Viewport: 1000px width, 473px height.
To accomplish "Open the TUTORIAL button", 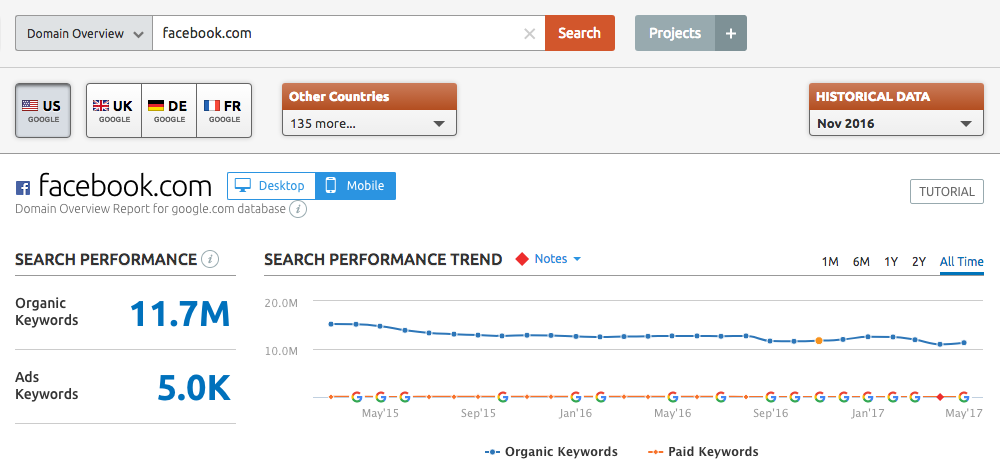I will 947,192.
